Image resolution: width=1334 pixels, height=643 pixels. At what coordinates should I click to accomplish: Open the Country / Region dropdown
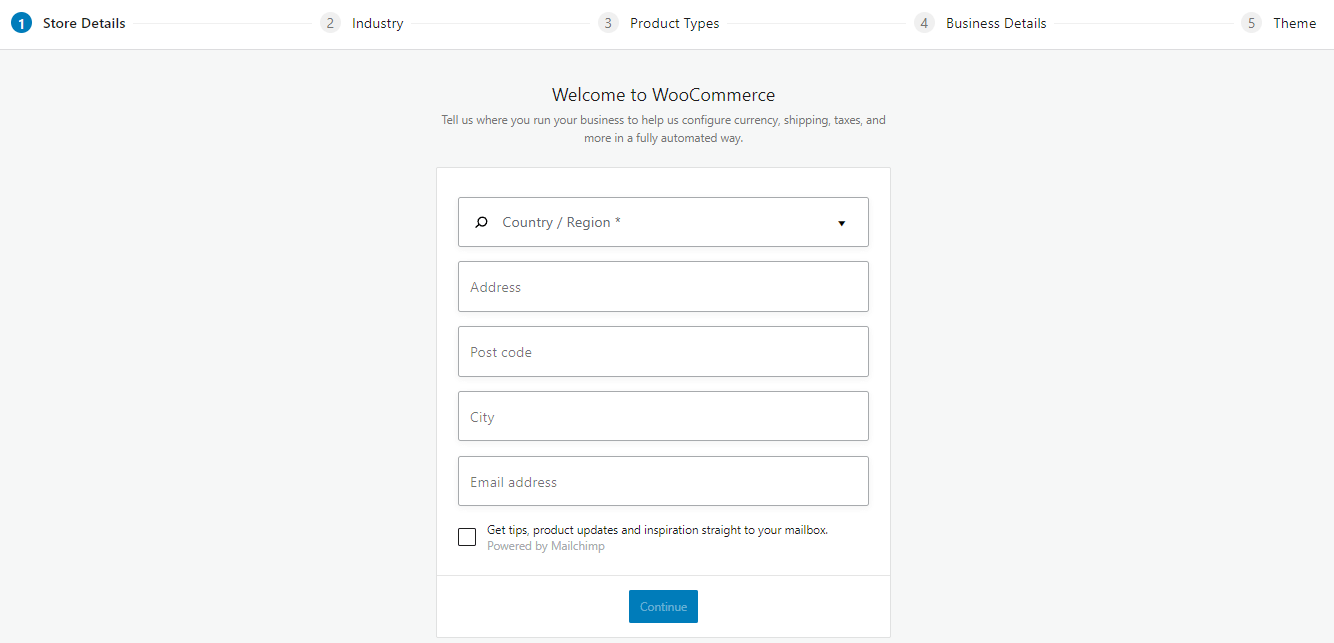663,222
